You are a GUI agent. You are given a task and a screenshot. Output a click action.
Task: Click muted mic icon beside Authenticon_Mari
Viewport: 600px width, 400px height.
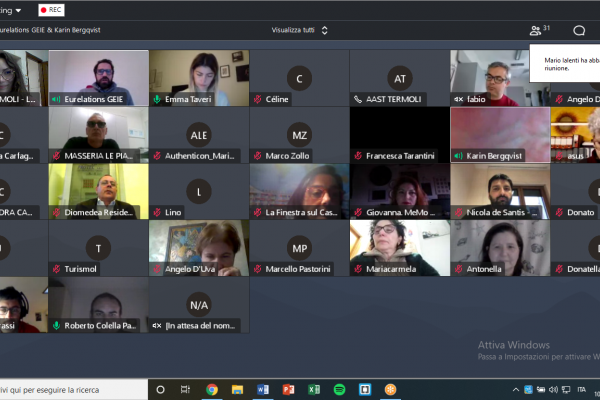pos(157,156)
